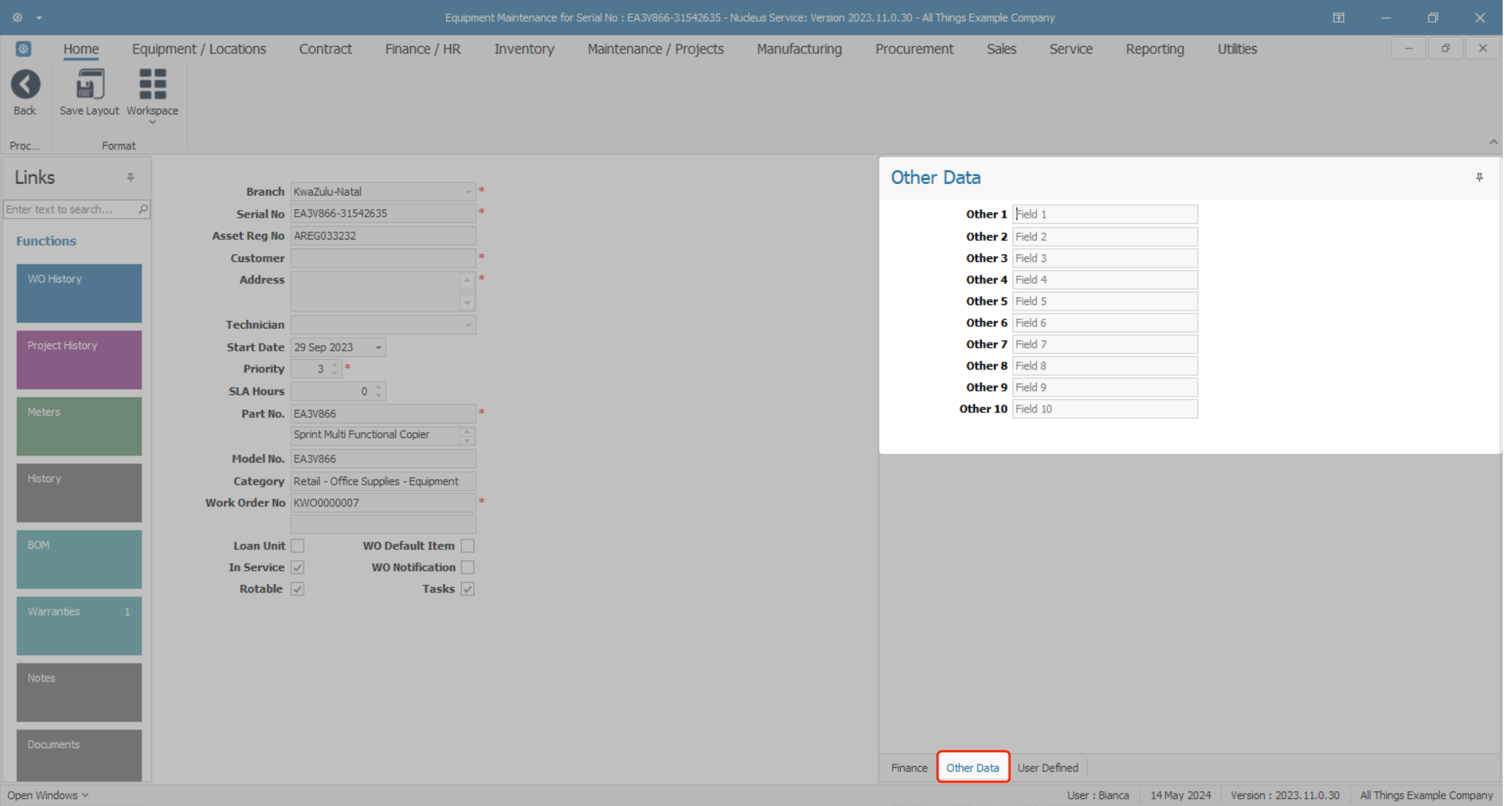The image size is (1512, 806).
Task: Open the Equipment / Locations menu
Action: (x=199, y=49)
